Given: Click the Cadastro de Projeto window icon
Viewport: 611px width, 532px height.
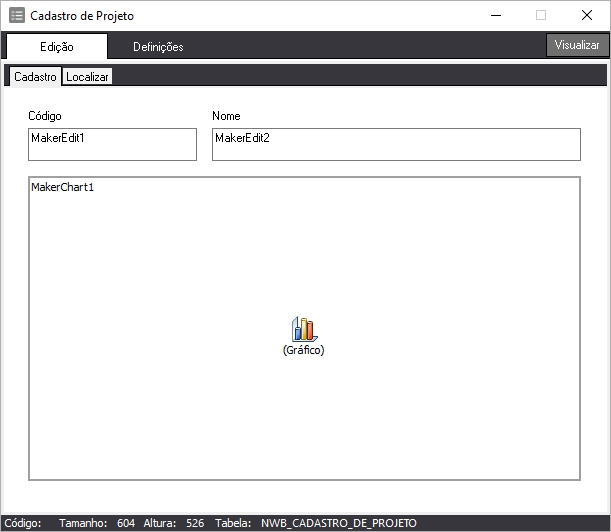Looking at the screenshot, I should 17,16.
